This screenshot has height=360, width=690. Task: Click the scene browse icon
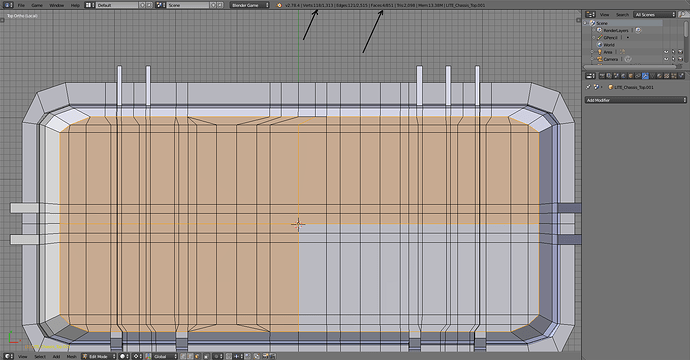[161, 5]
